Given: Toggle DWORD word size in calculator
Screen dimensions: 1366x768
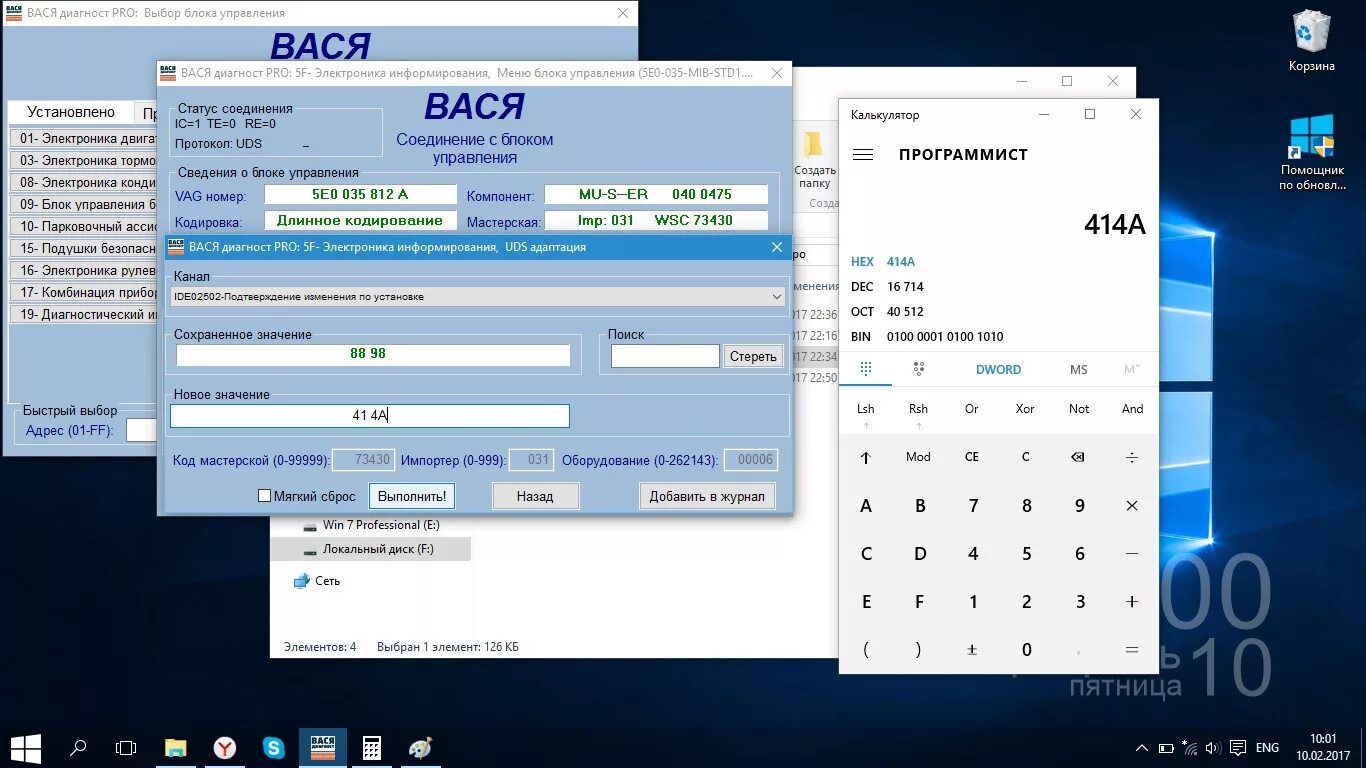Looking at the screenshot, I should click(x=998, y=369).
